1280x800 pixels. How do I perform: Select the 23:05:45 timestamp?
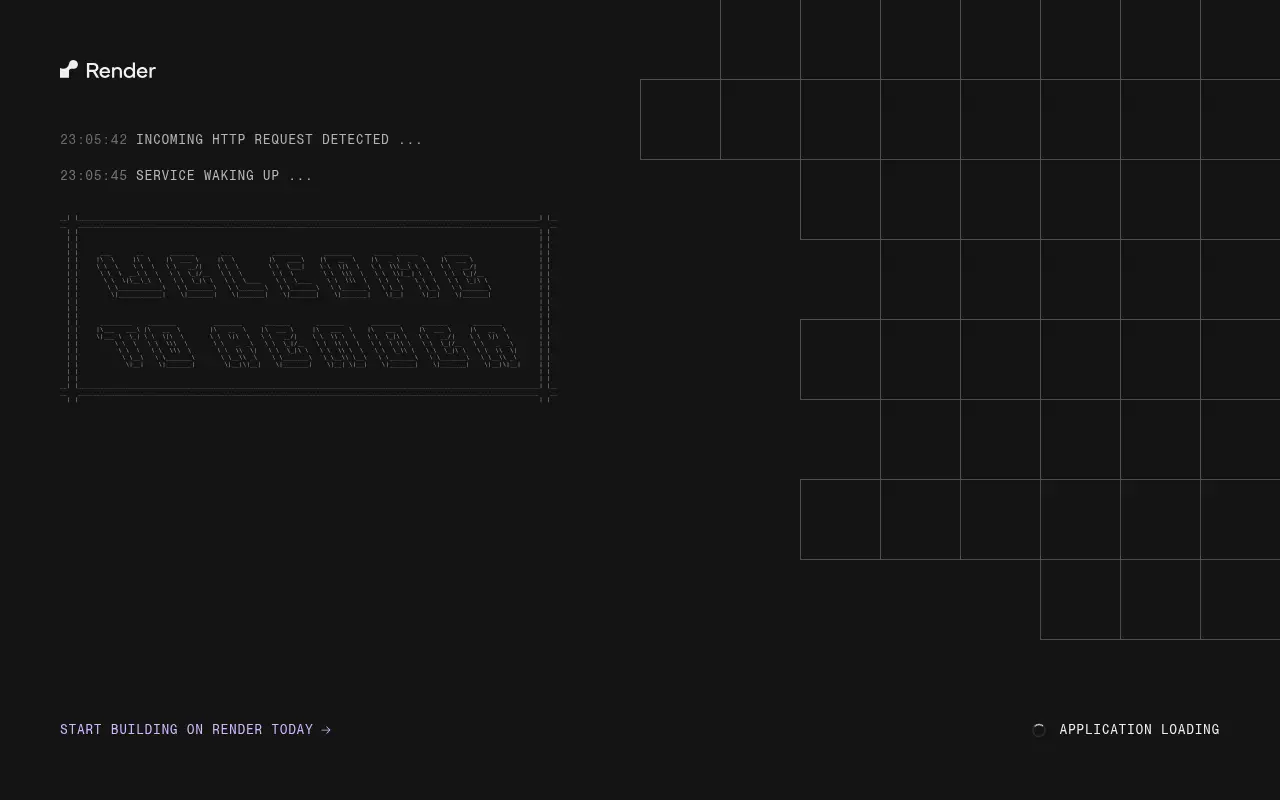94,176
